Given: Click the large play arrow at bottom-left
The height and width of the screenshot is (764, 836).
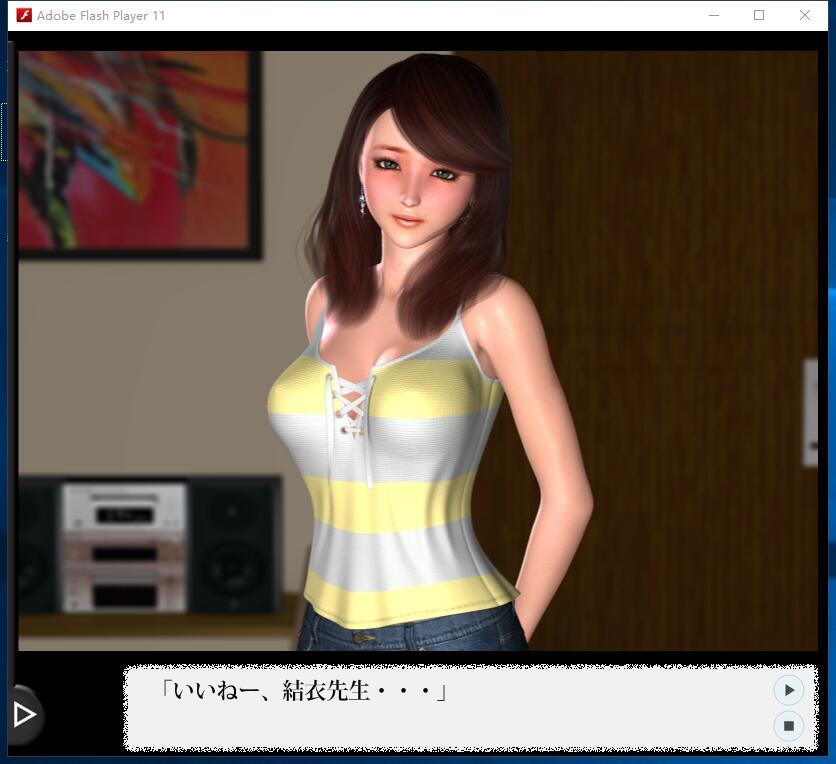Looking at the screenshot, I should click(24, 714).
